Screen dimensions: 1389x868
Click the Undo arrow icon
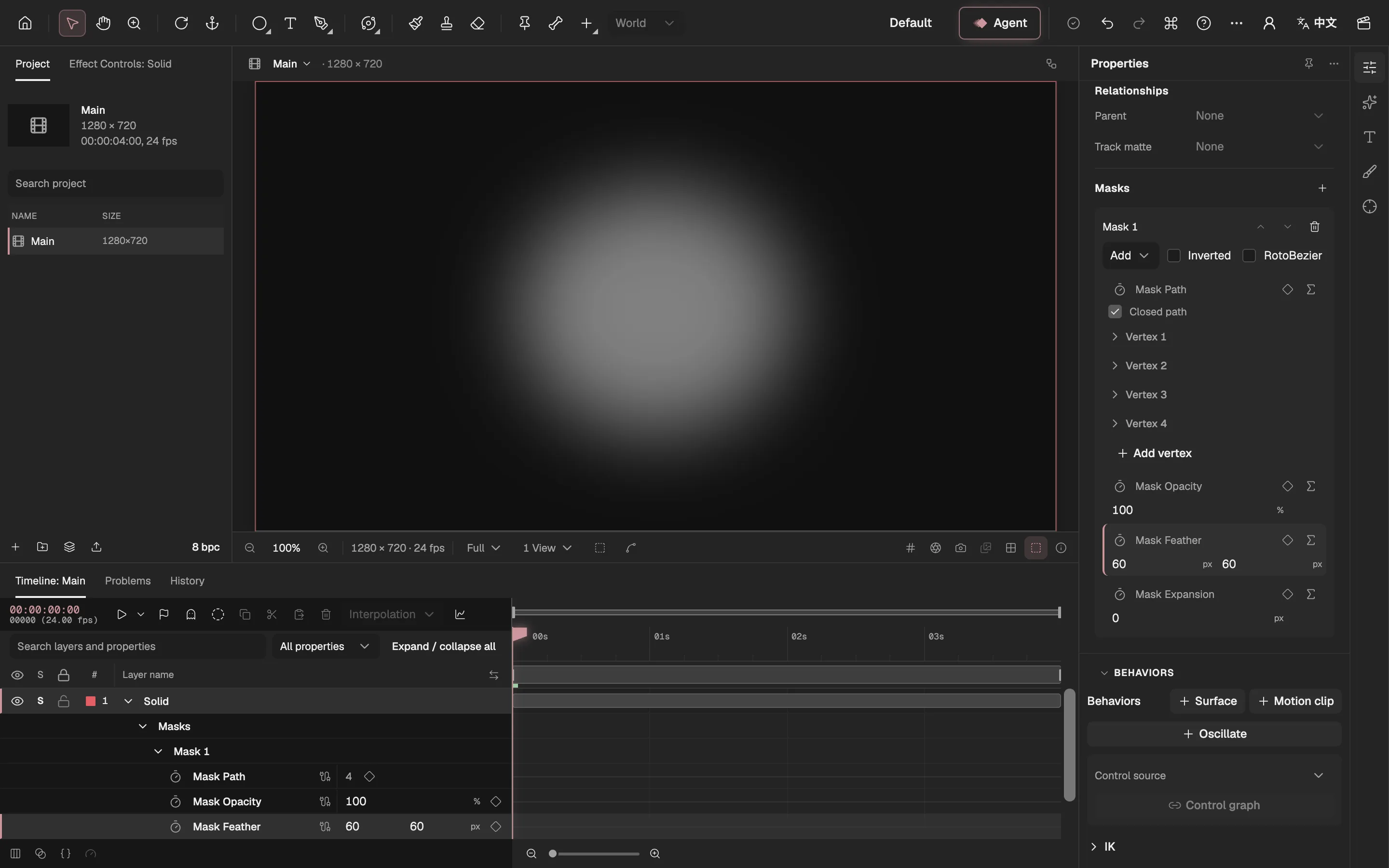[x=1107, y=23]
